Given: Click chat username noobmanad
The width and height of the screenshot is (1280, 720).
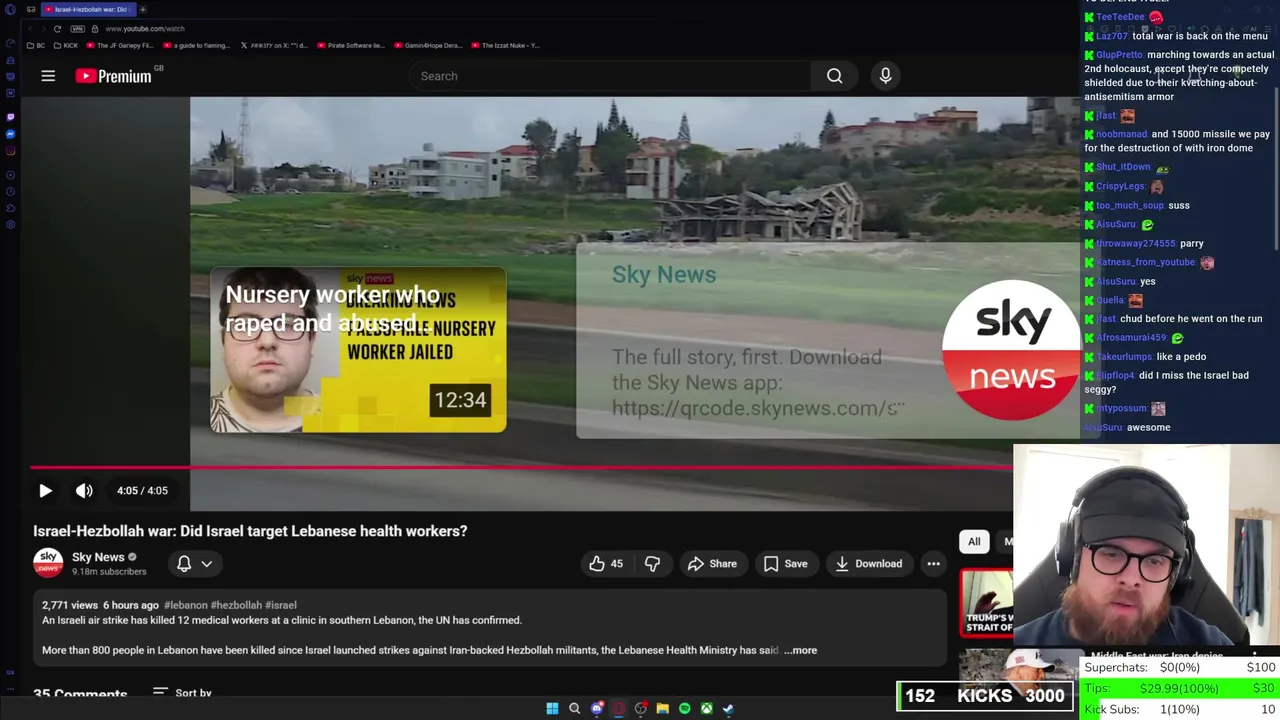Looking at the screenshot, I should click(x=1121, y=134).
